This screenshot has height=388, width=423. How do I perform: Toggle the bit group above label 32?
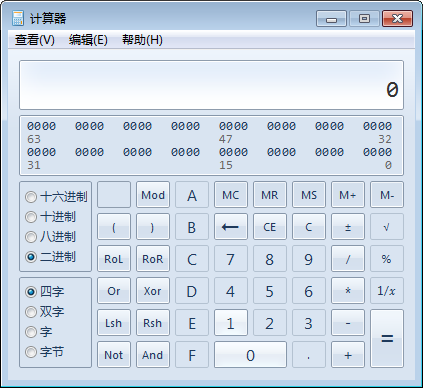point(377,126)
